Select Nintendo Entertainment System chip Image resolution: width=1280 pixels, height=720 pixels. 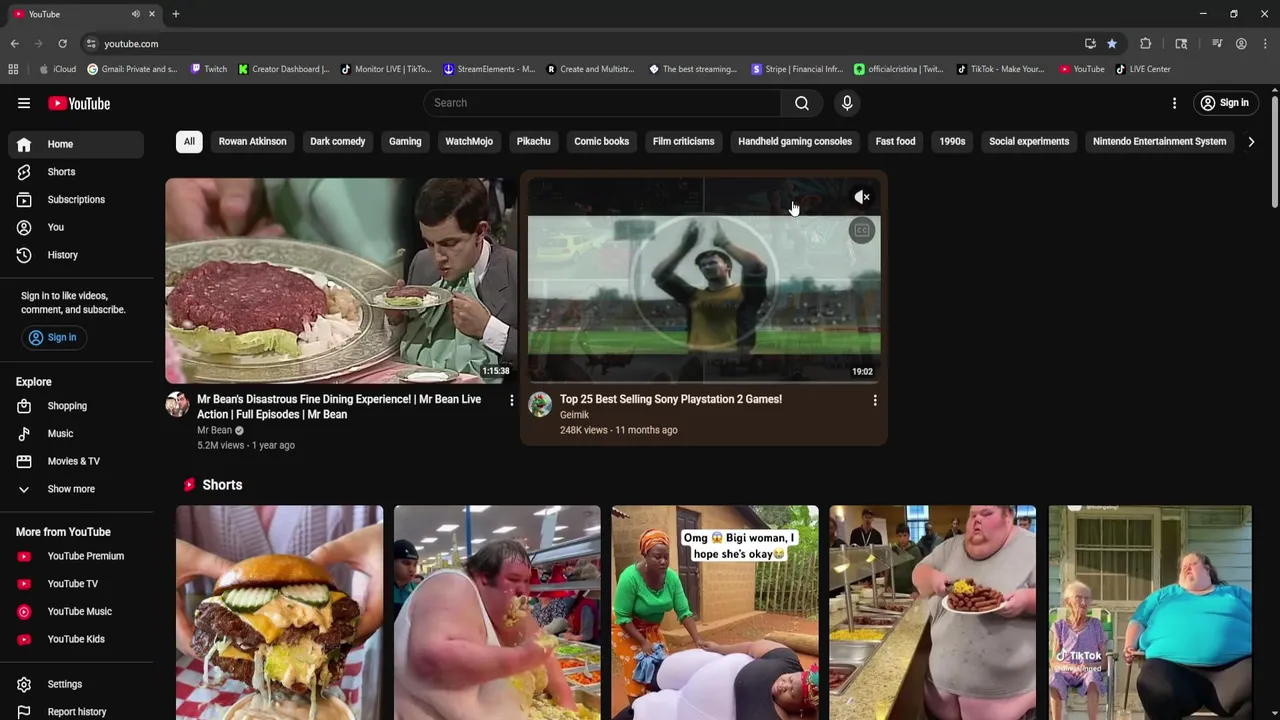(1159, 141)
